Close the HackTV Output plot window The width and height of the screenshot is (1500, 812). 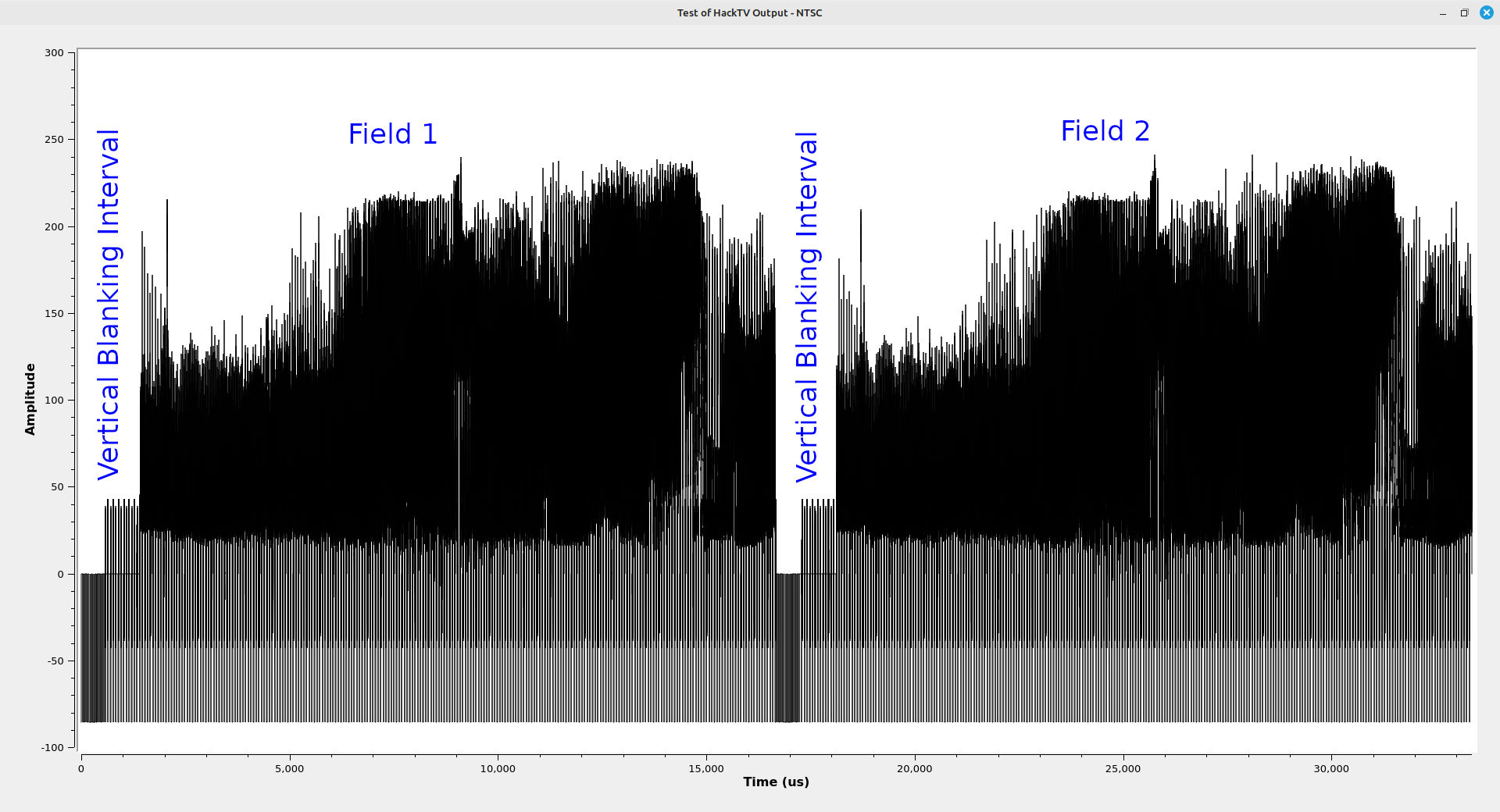(x=1486, y=12)
